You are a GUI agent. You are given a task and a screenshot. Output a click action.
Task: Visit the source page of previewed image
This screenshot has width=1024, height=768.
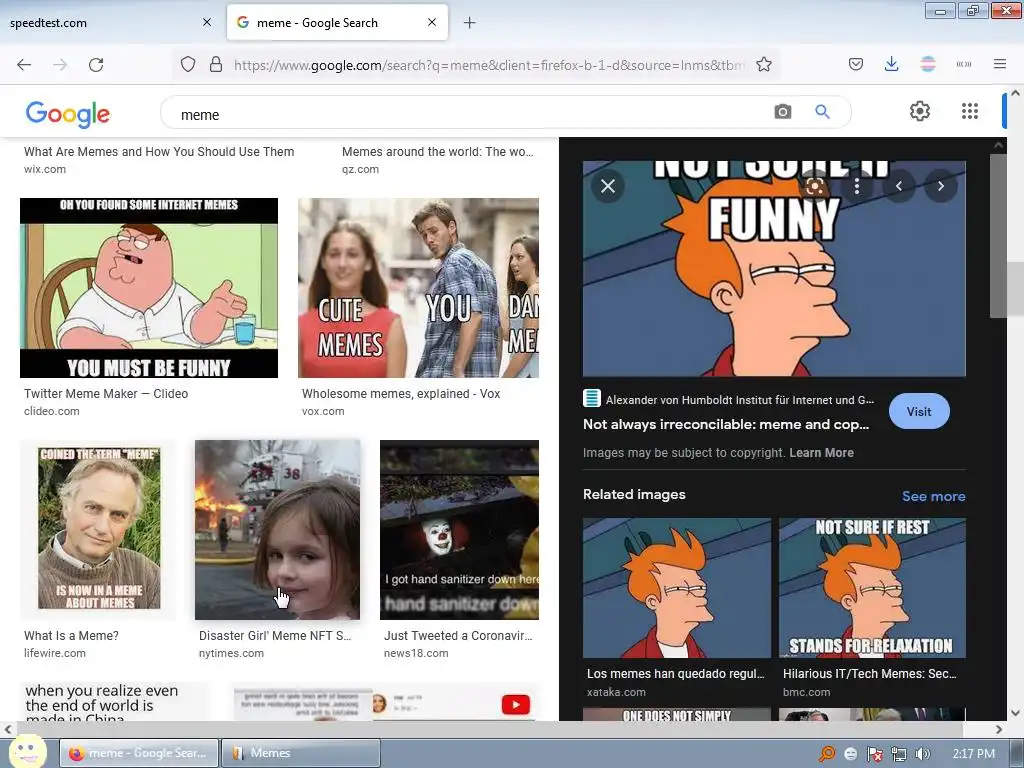click(x=919, y=411)
